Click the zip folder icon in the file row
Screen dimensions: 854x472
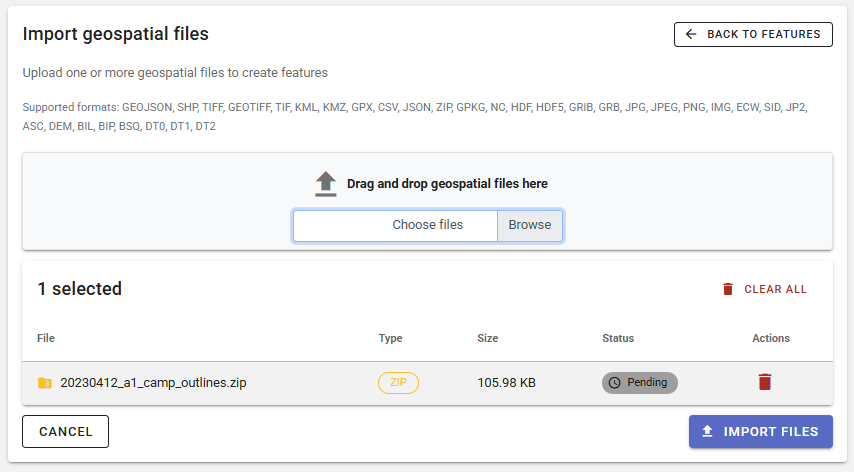tap(45, 383)
